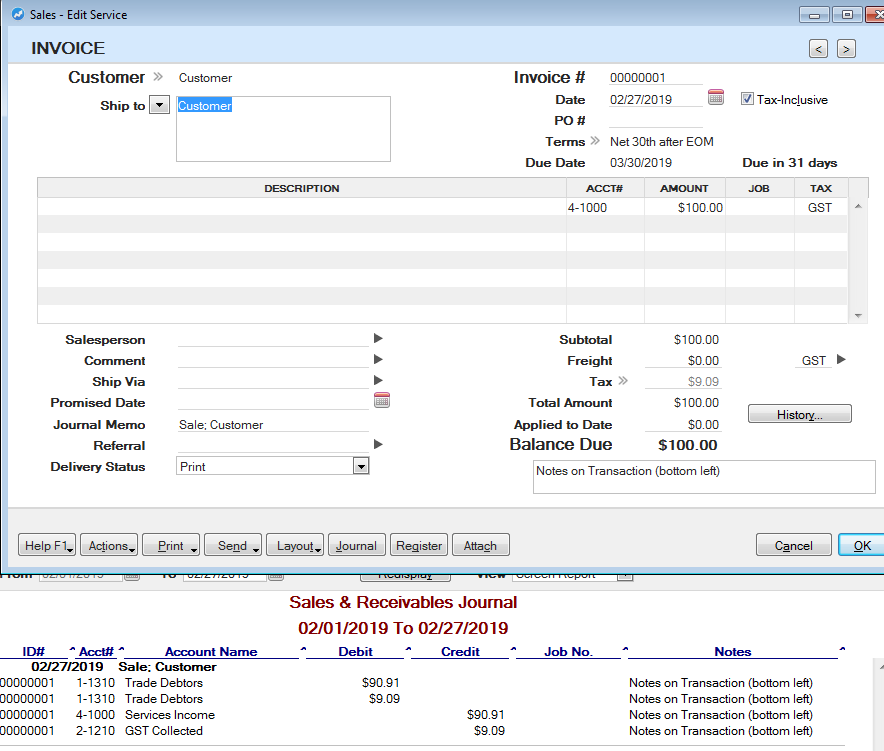Viewport: 884px width, 751px height.
Task: Click the Journal Memo text field
Action: [x=272, y=425]
